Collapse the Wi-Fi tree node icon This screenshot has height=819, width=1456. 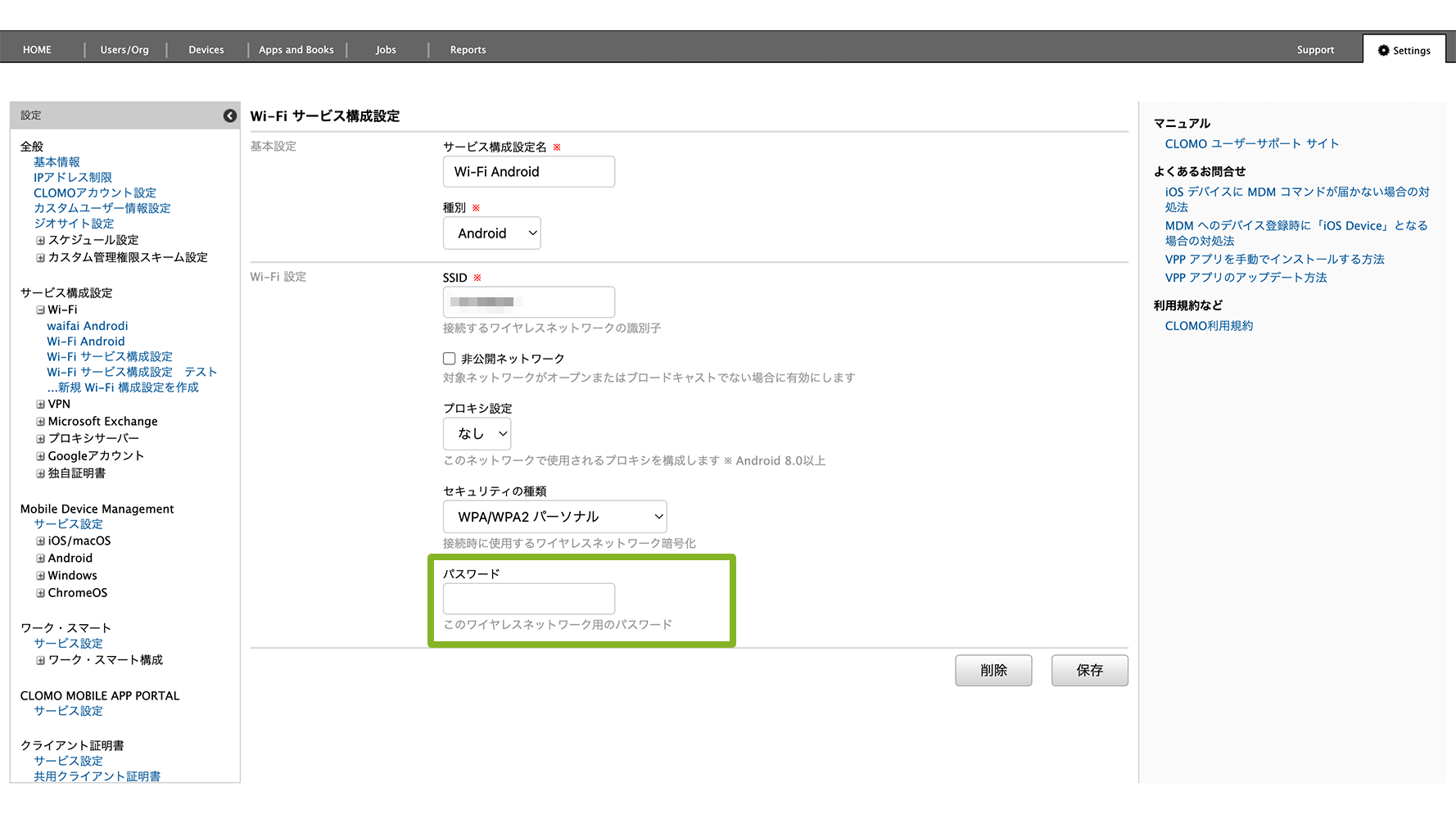point(40,310)
